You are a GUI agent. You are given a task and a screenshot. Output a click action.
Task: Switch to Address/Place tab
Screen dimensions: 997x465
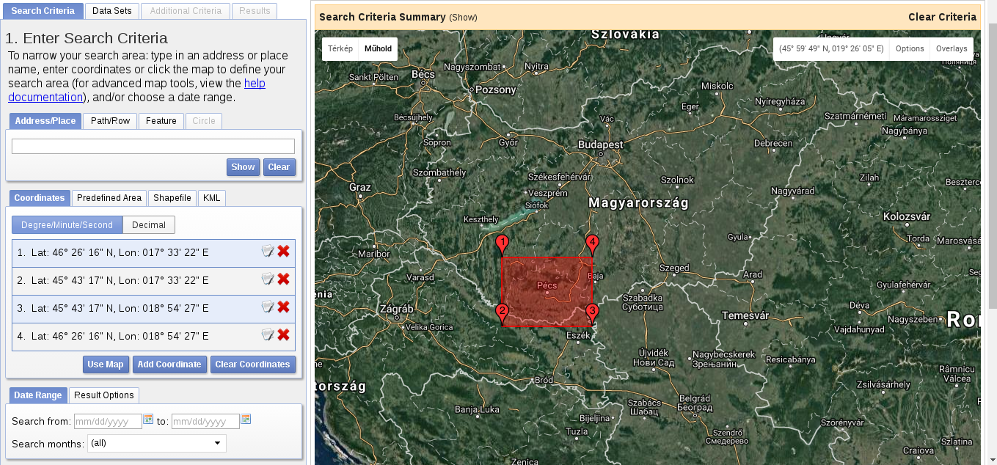(x=45, y=121)
